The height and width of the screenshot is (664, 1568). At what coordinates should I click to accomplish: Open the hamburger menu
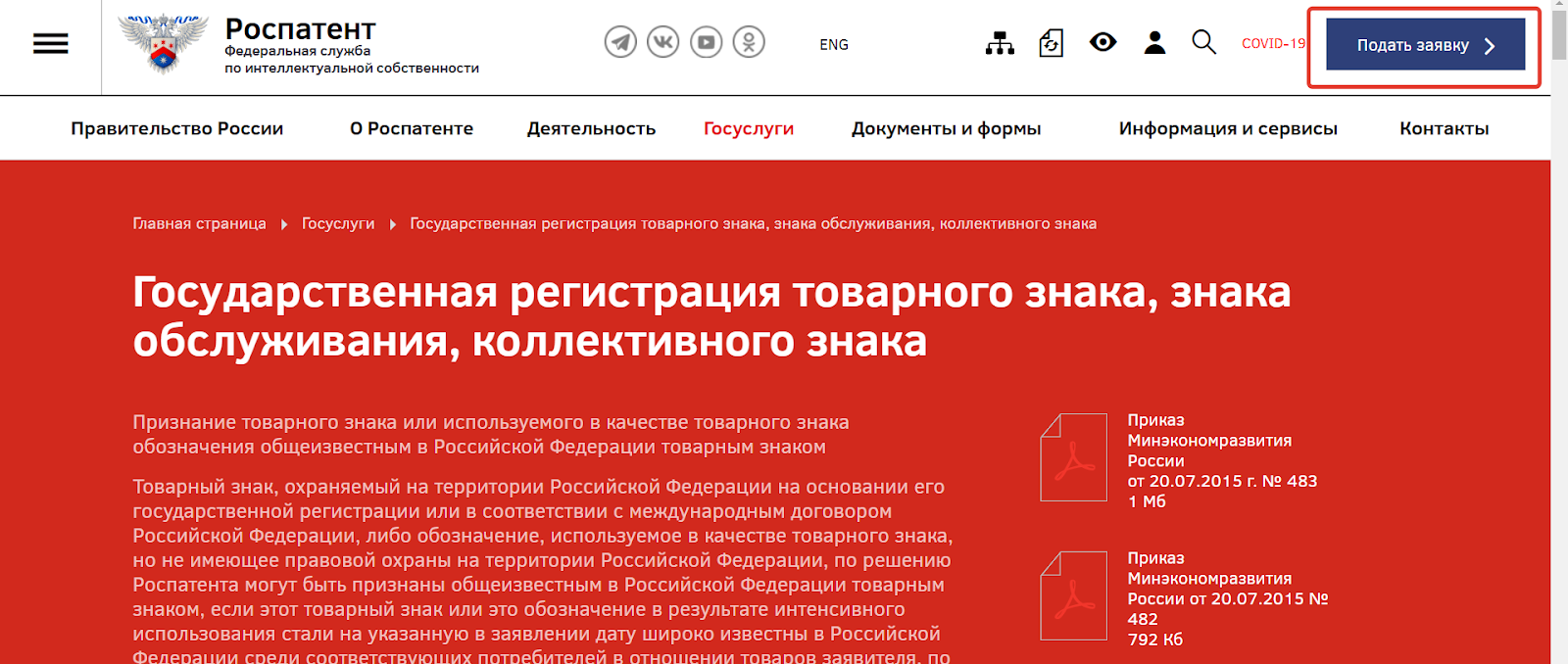point(50,44)
